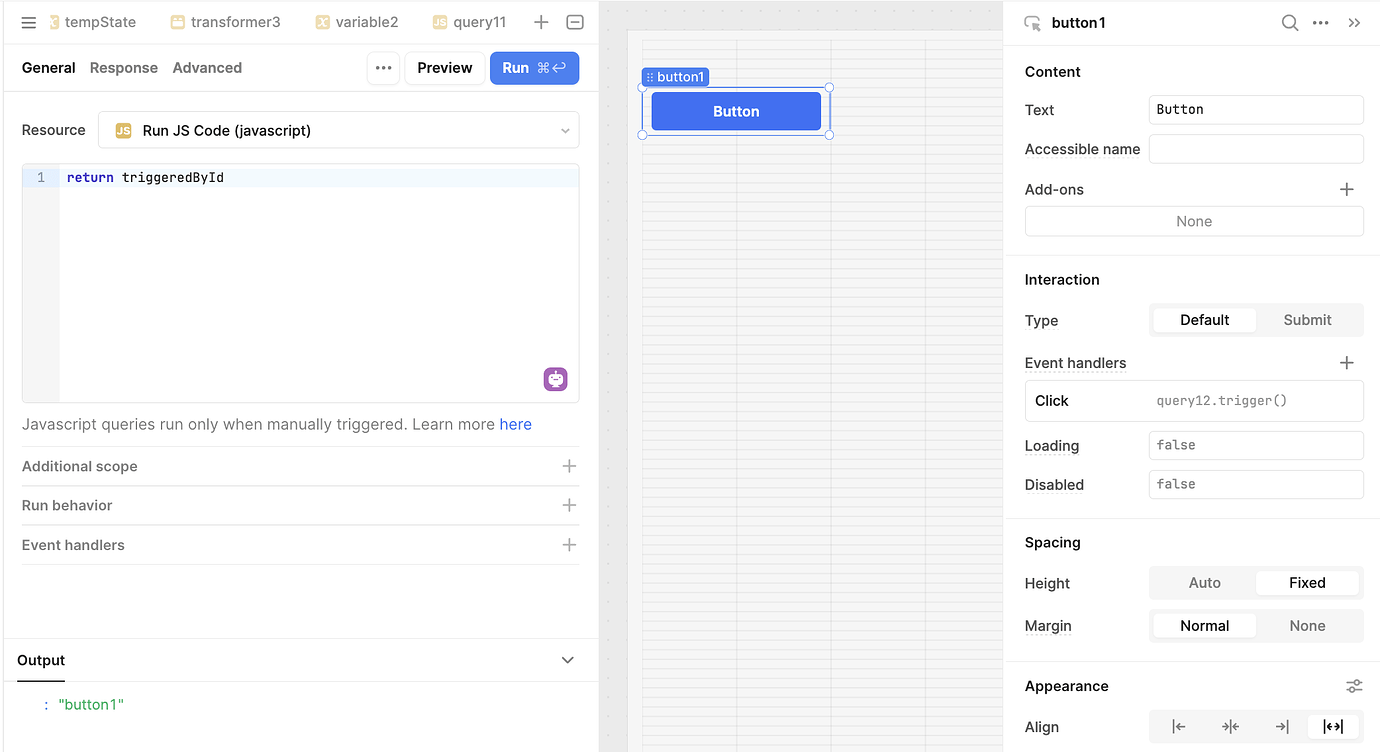The width and height of the screenshot is (1380, 752).
Task: Switch to the Advanced tab
Action: click(207, 68)
